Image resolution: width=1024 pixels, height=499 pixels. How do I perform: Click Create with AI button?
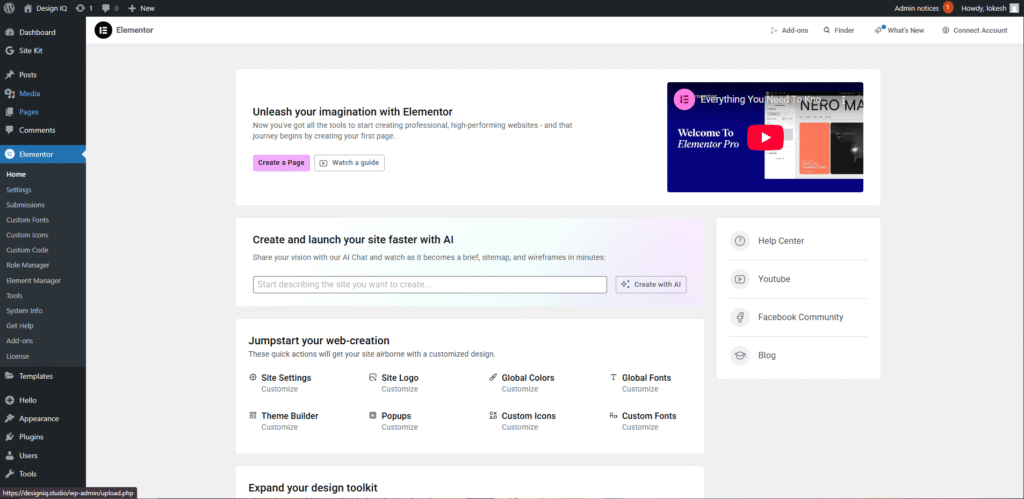651,285
